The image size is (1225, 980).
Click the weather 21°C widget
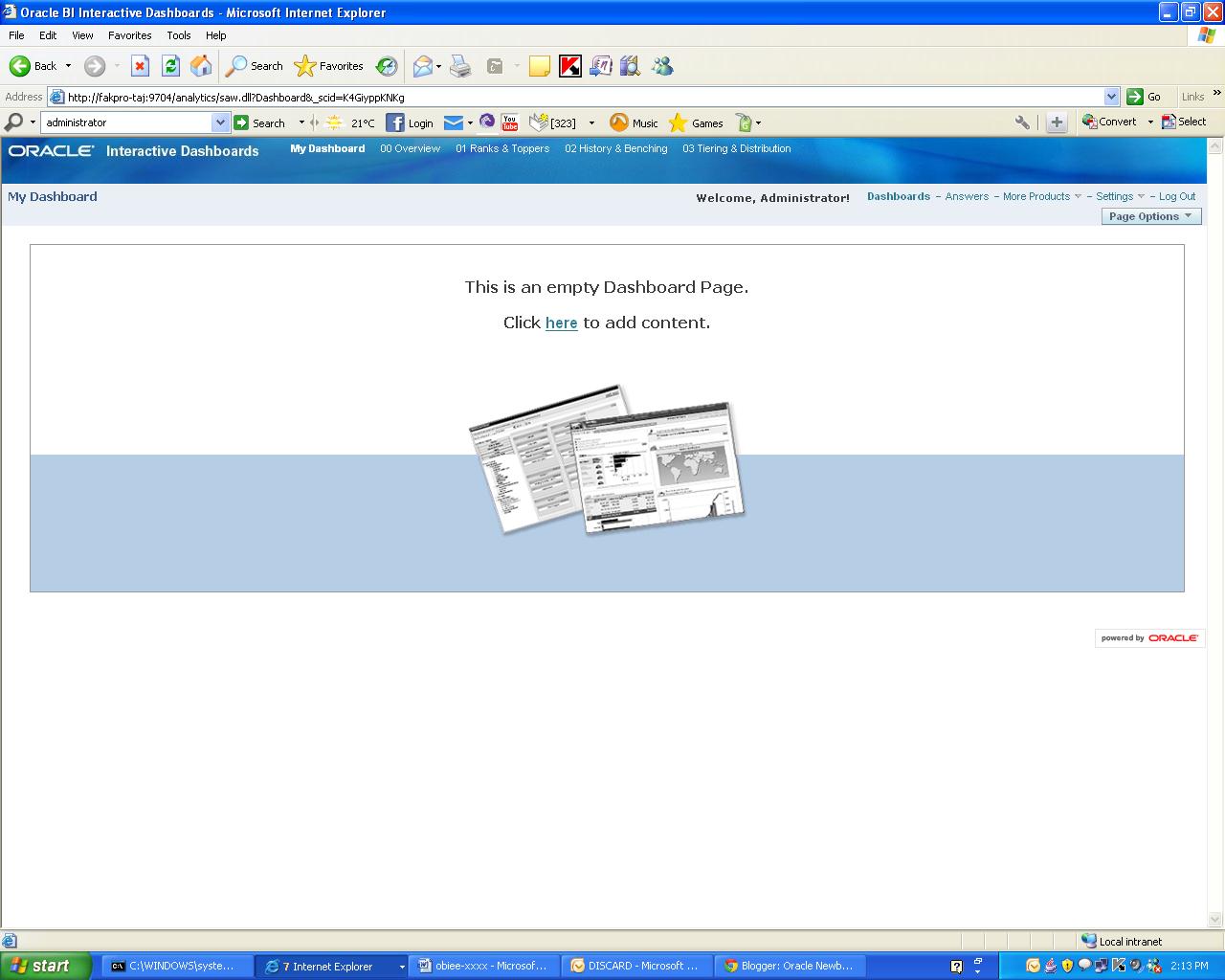pos(350,122)
